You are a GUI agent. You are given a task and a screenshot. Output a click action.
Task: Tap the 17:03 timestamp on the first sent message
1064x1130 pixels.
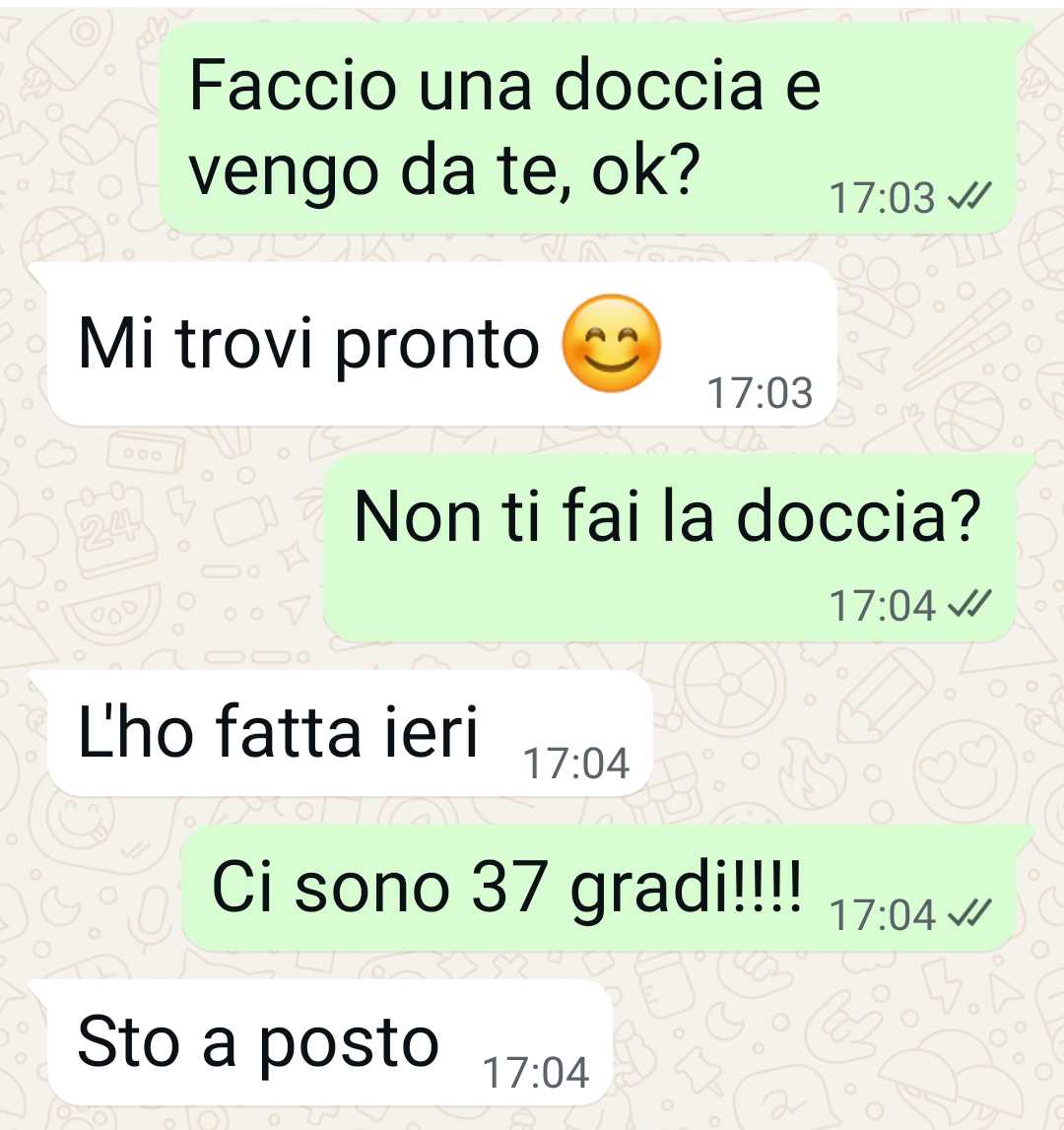(882, 197)
